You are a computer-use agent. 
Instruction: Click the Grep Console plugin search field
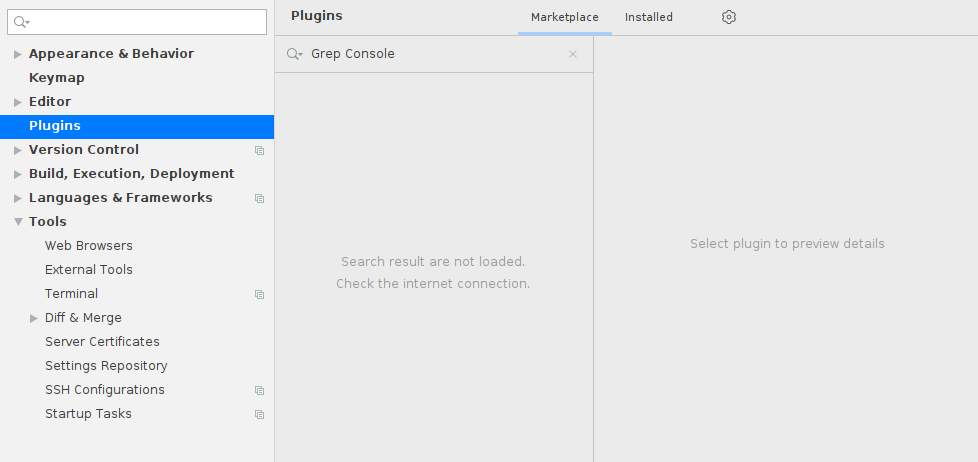pos(435,54)
